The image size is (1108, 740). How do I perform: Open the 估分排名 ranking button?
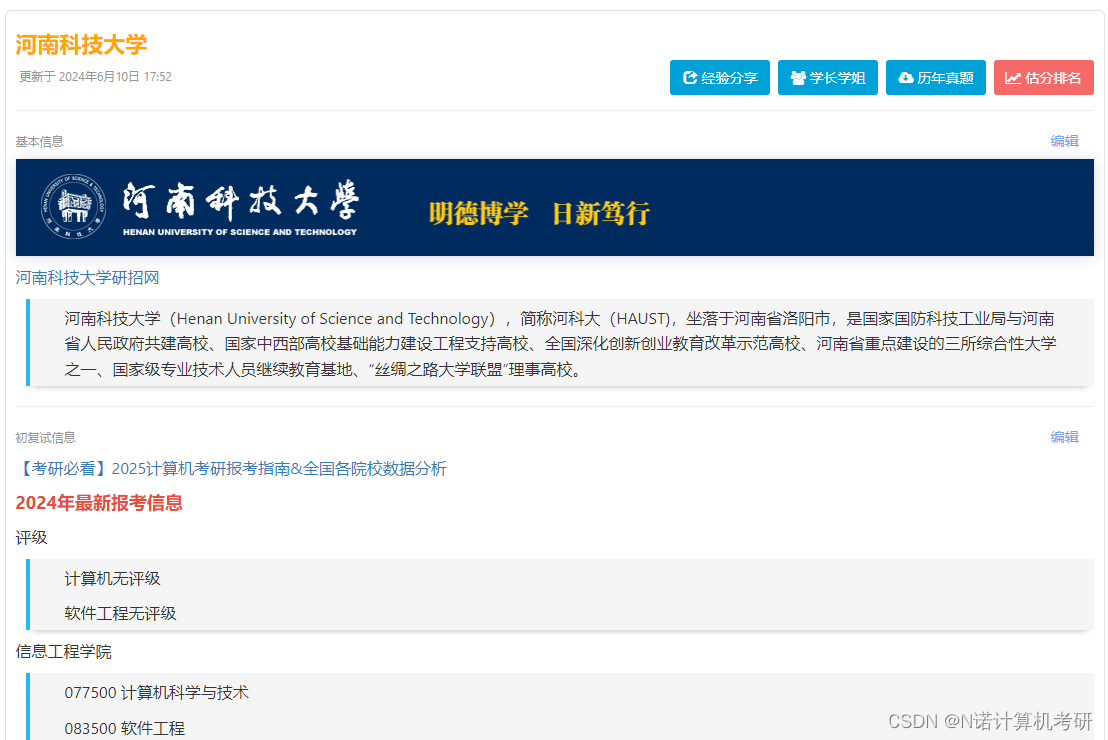(x=1044, y=78)
